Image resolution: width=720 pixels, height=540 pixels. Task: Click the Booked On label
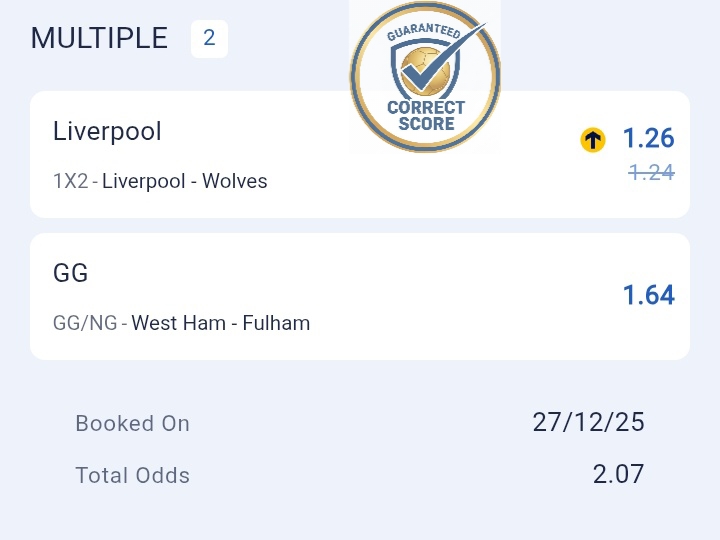[x=132, y=423]
